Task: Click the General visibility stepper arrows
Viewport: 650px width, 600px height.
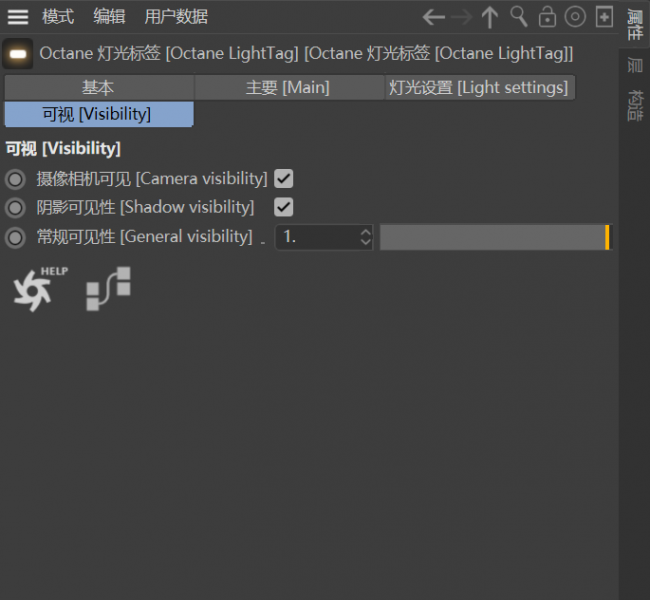Action: [x=366, y=237]
